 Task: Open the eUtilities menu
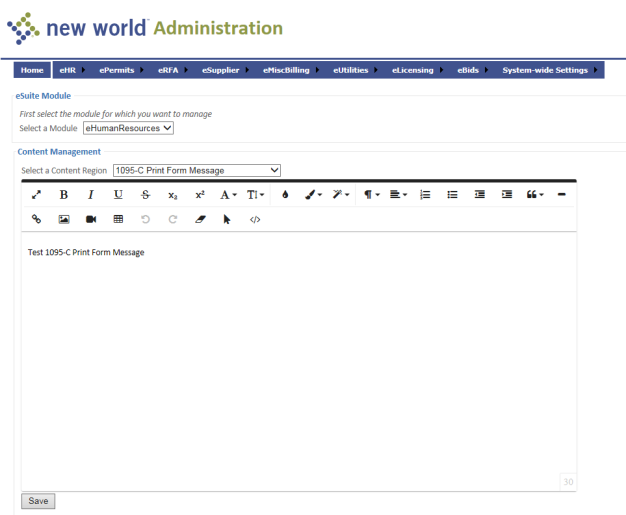coord(351,70)
